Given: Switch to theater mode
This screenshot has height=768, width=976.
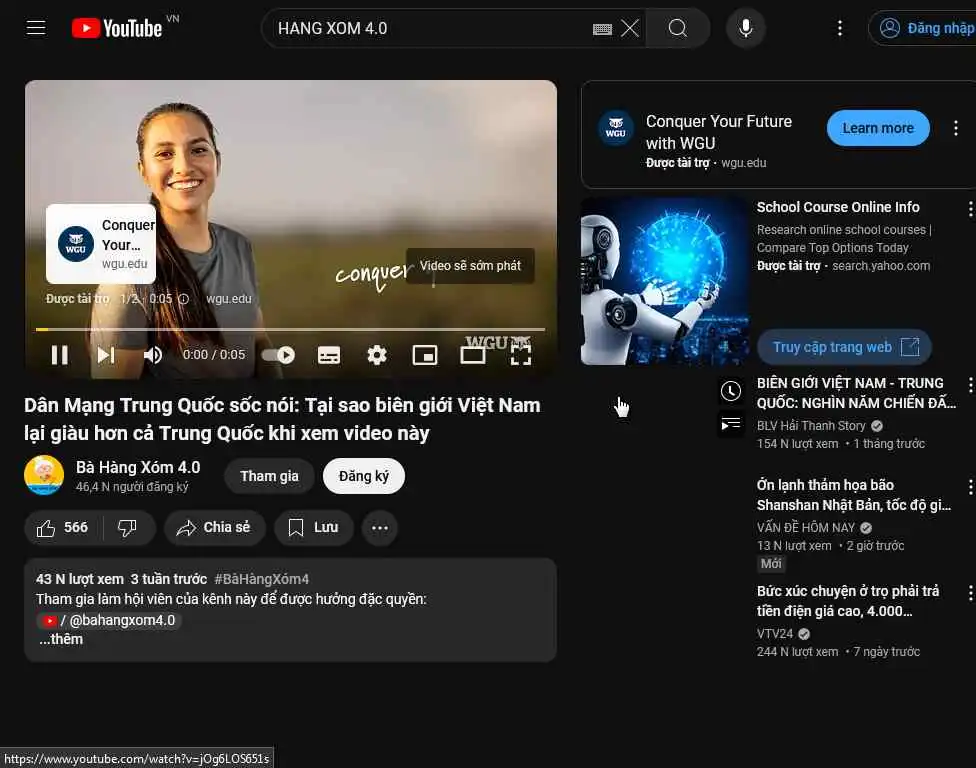Looking at the screenshot, I should tap(472, 355).
